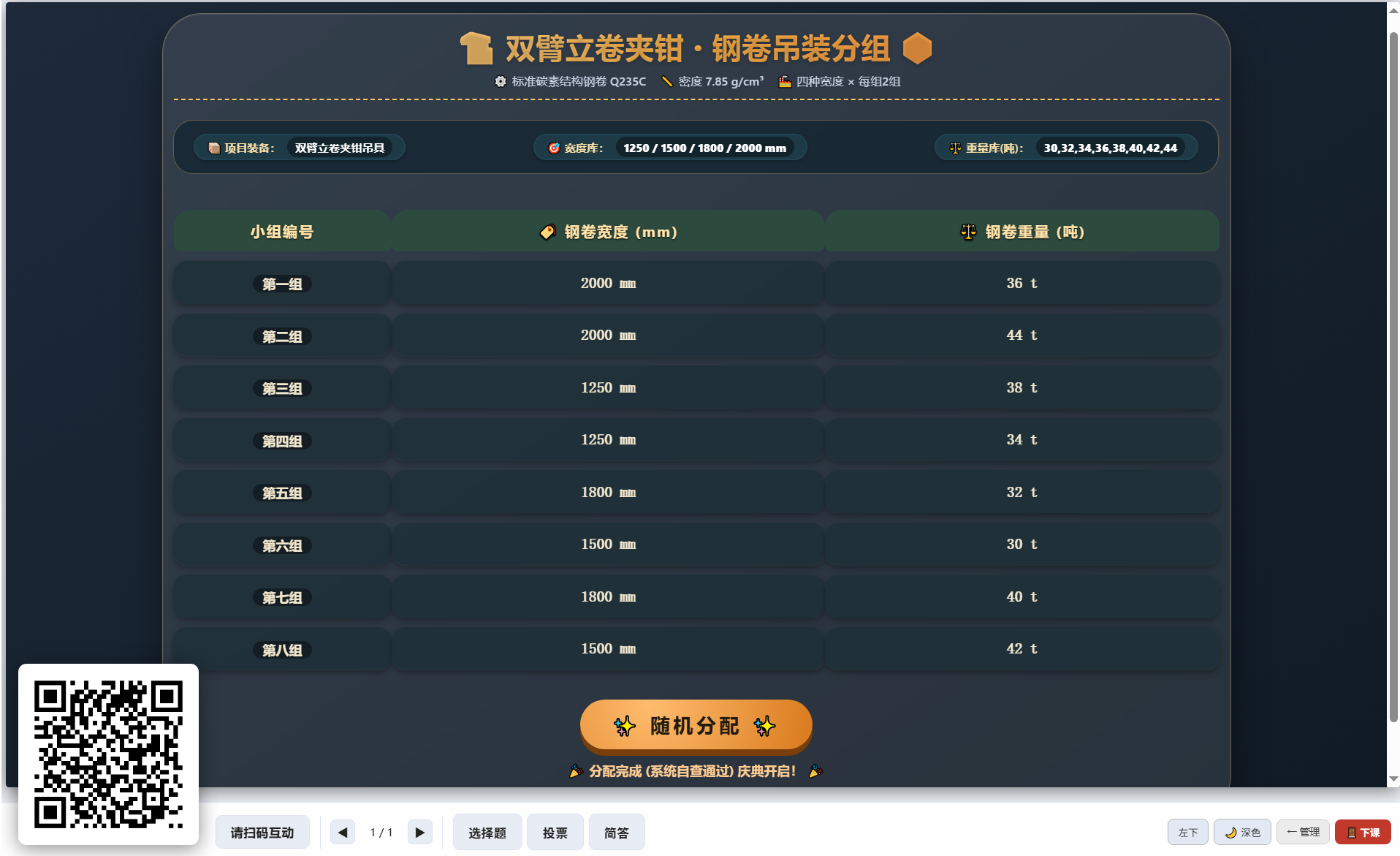This screenshot has height=856, width=1400.
Task: Click the 双臂立卷夹钳吊具 equipment value
Action: [x=340, y=148]
